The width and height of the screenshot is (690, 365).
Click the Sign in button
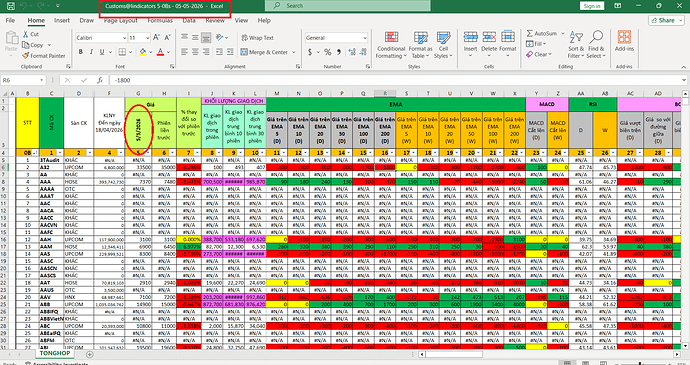tap(592, 6)
